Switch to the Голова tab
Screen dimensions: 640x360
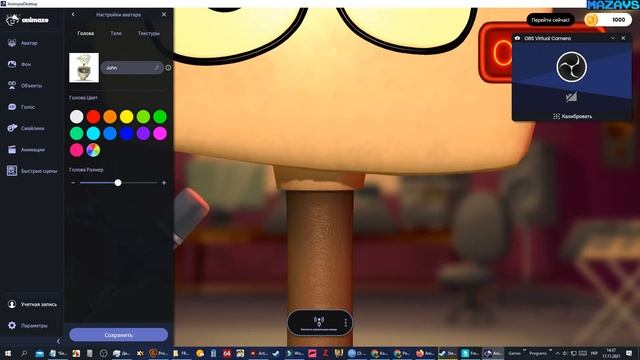(86, 33)
